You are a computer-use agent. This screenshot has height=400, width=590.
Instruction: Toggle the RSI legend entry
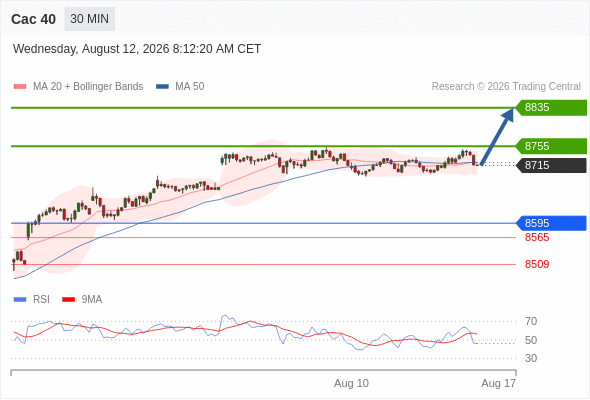pyautogui.click(x=32, y=300)
